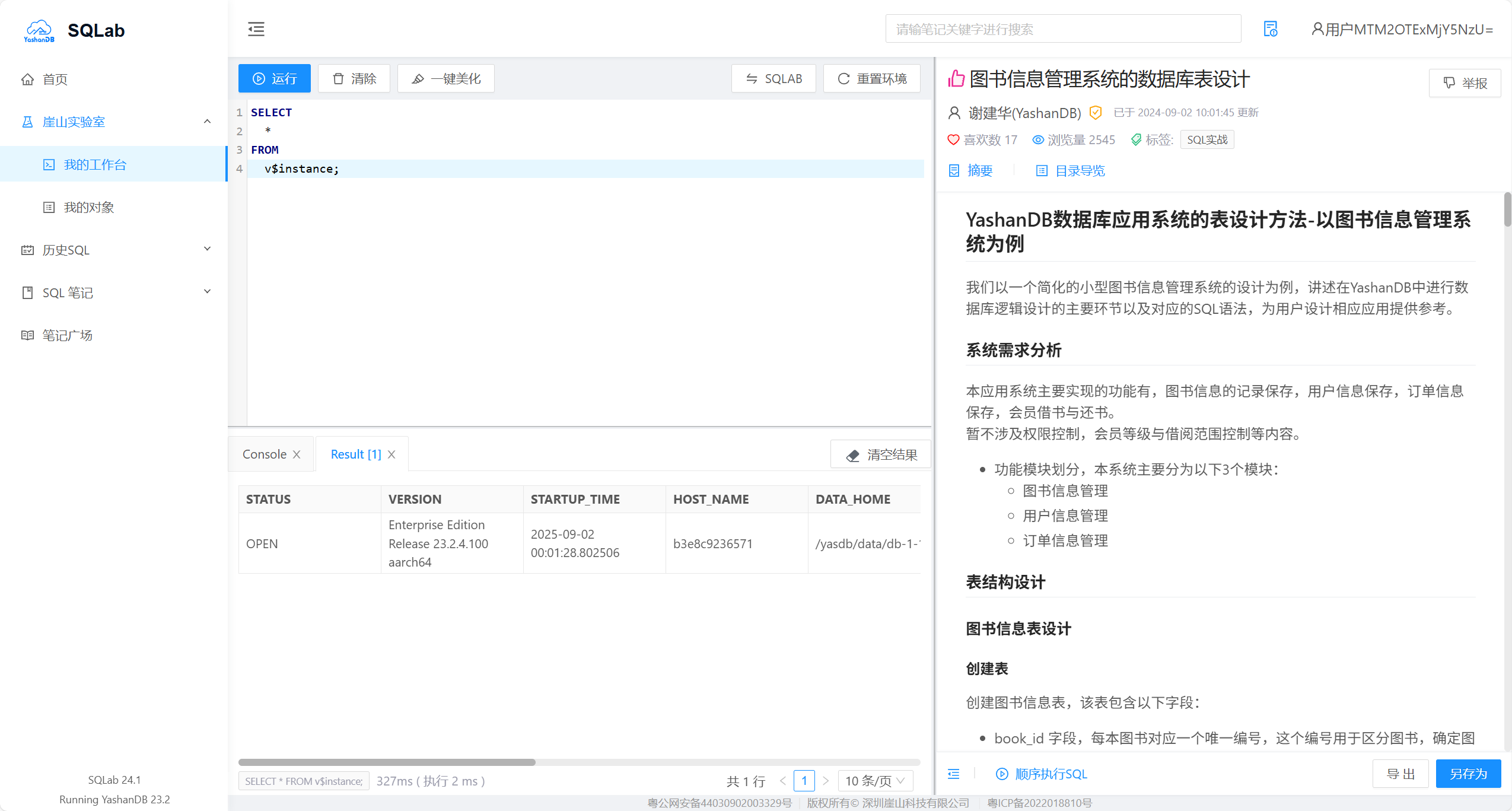Click the eye icon next to 浏览量 2545
Viewport: 1512px width, 811px height.
point(1038,140)
